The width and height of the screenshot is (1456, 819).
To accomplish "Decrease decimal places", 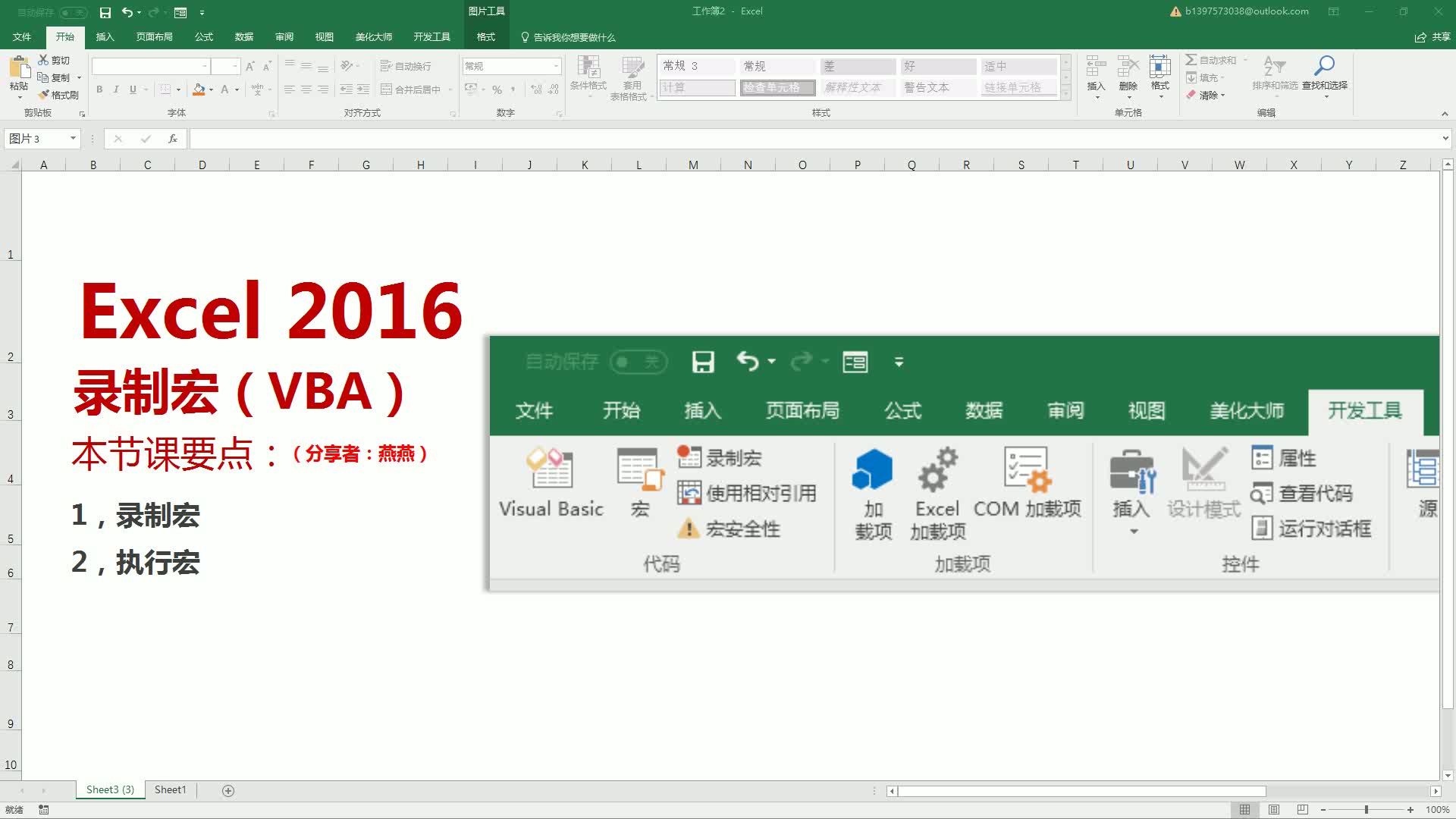I will pyautogui.click(x=554, y=89).
